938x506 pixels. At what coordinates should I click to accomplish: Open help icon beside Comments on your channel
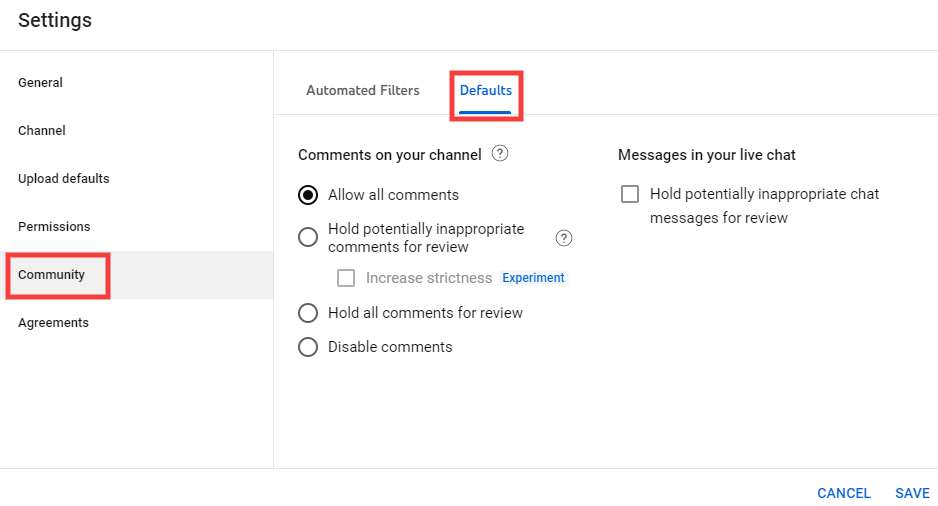click(500, 154)
